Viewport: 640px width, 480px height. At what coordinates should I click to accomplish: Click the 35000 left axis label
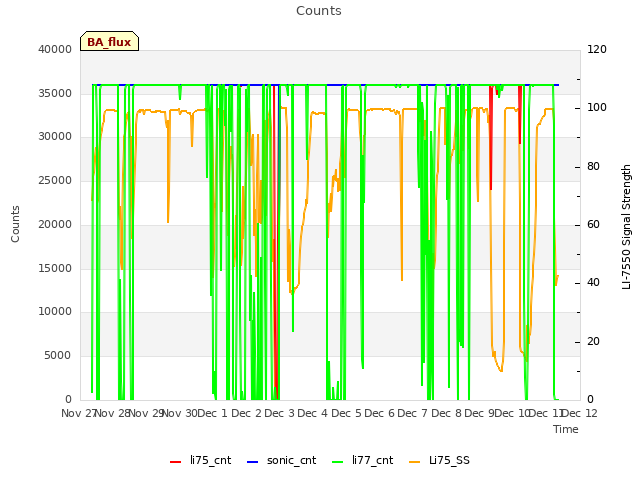coord(55,93)
